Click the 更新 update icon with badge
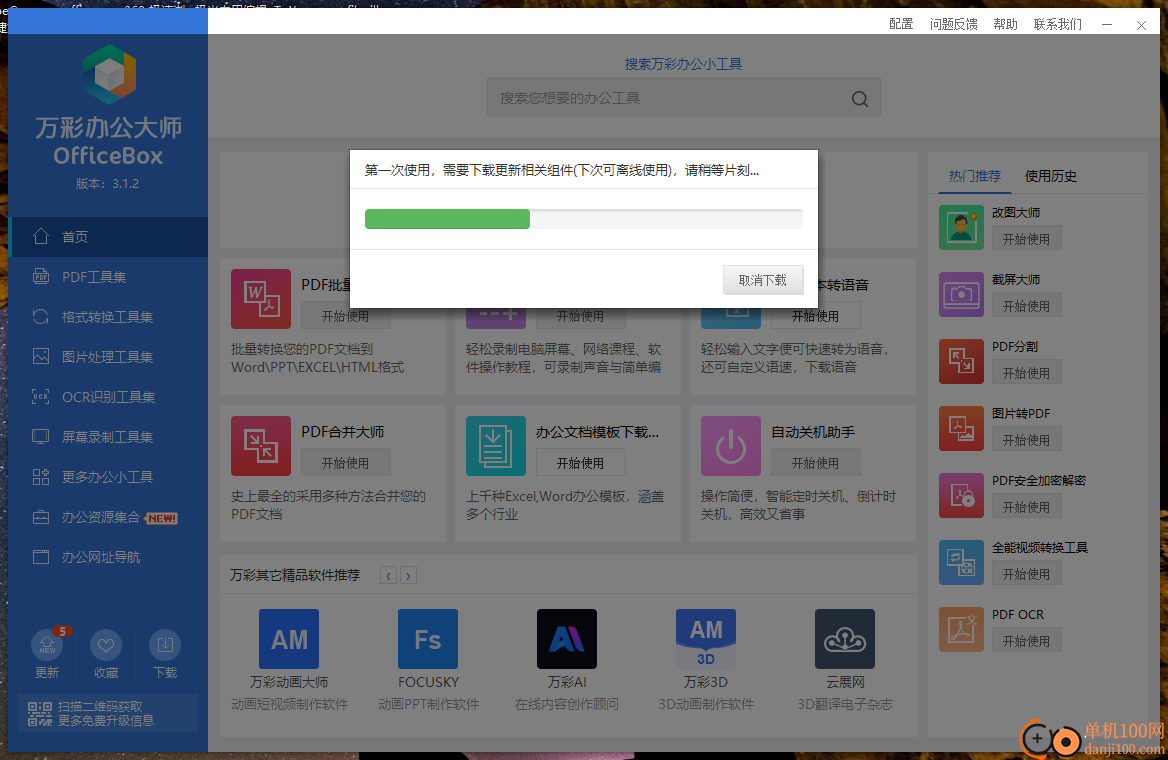 [47, 645]
